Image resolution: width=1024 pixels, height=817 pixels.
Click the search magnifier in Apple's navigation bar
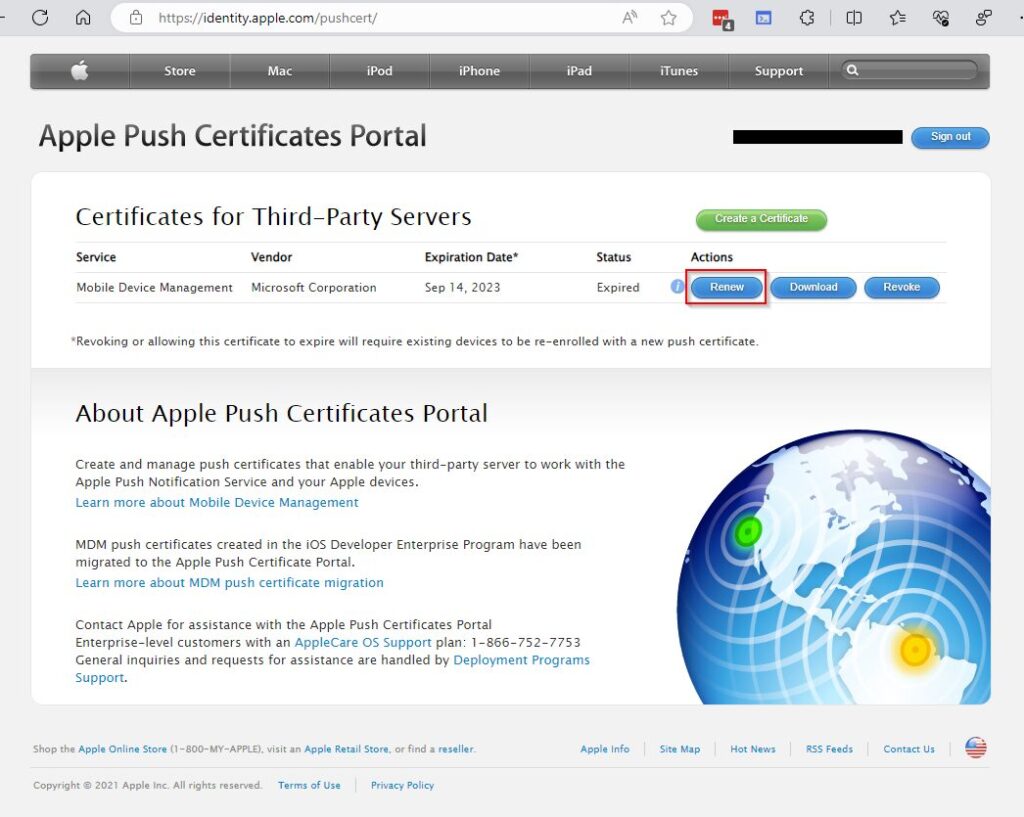(852, 71)
